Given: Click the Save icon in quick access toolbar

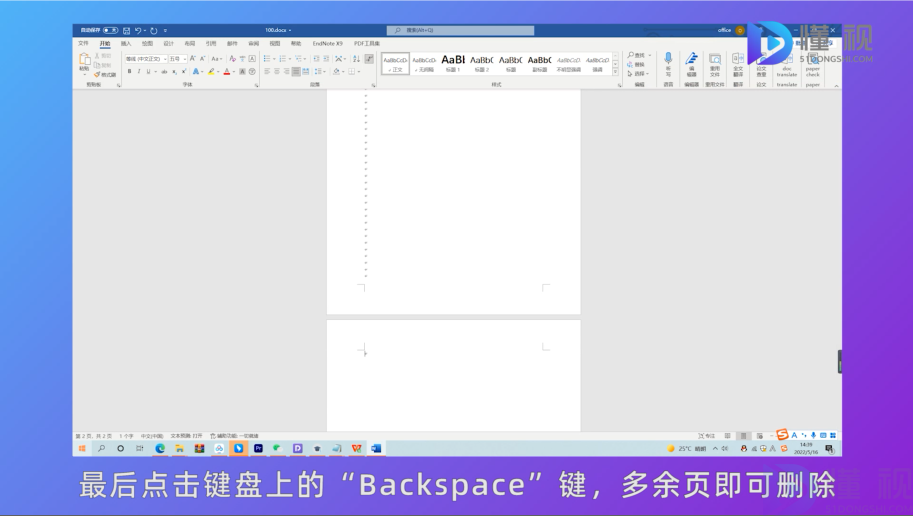Looking at the screenshot, I should coord(126,30).
